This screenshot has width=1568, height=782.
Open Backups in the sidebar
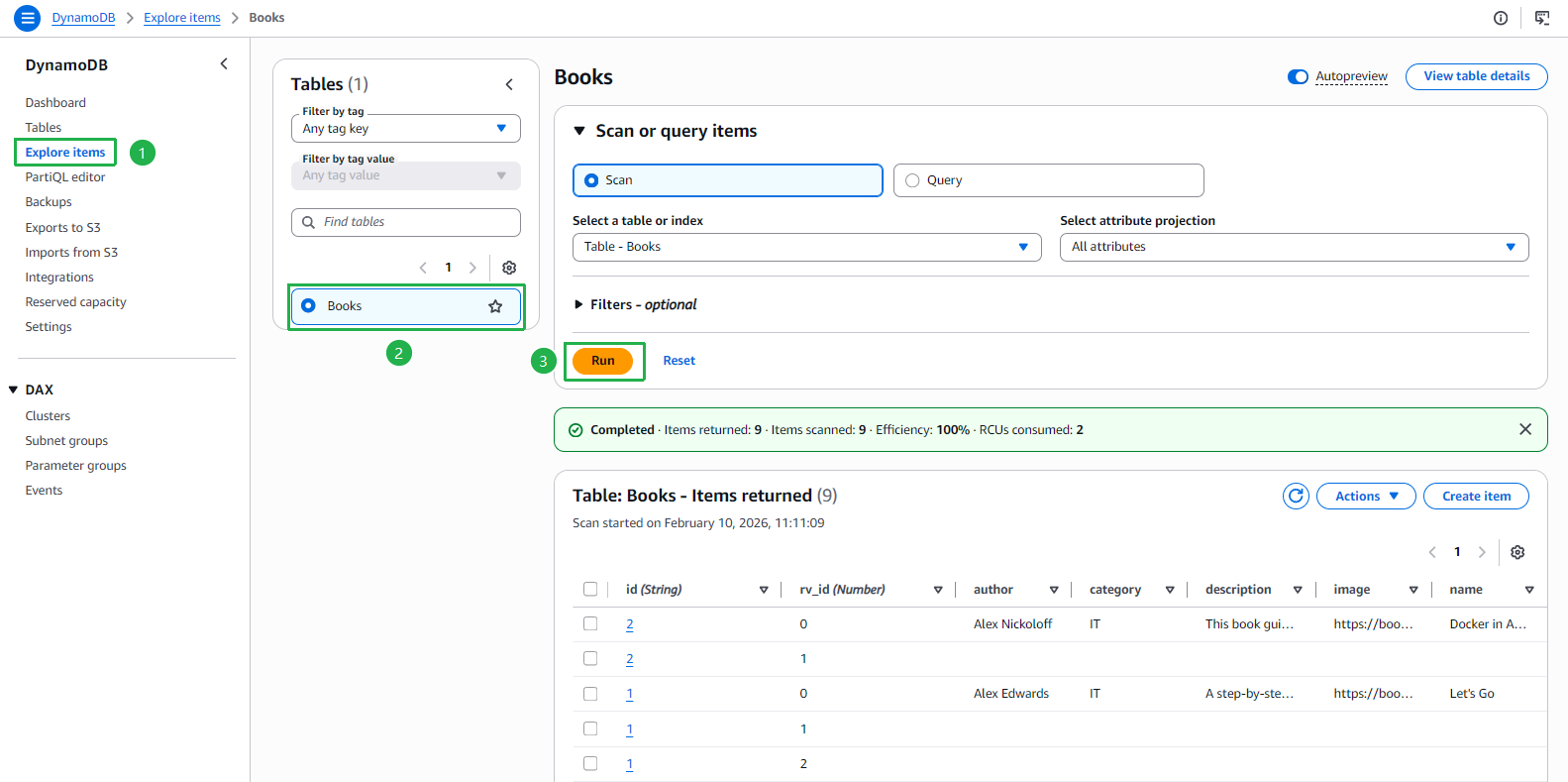pyautogui.click(x=49, y=202)
